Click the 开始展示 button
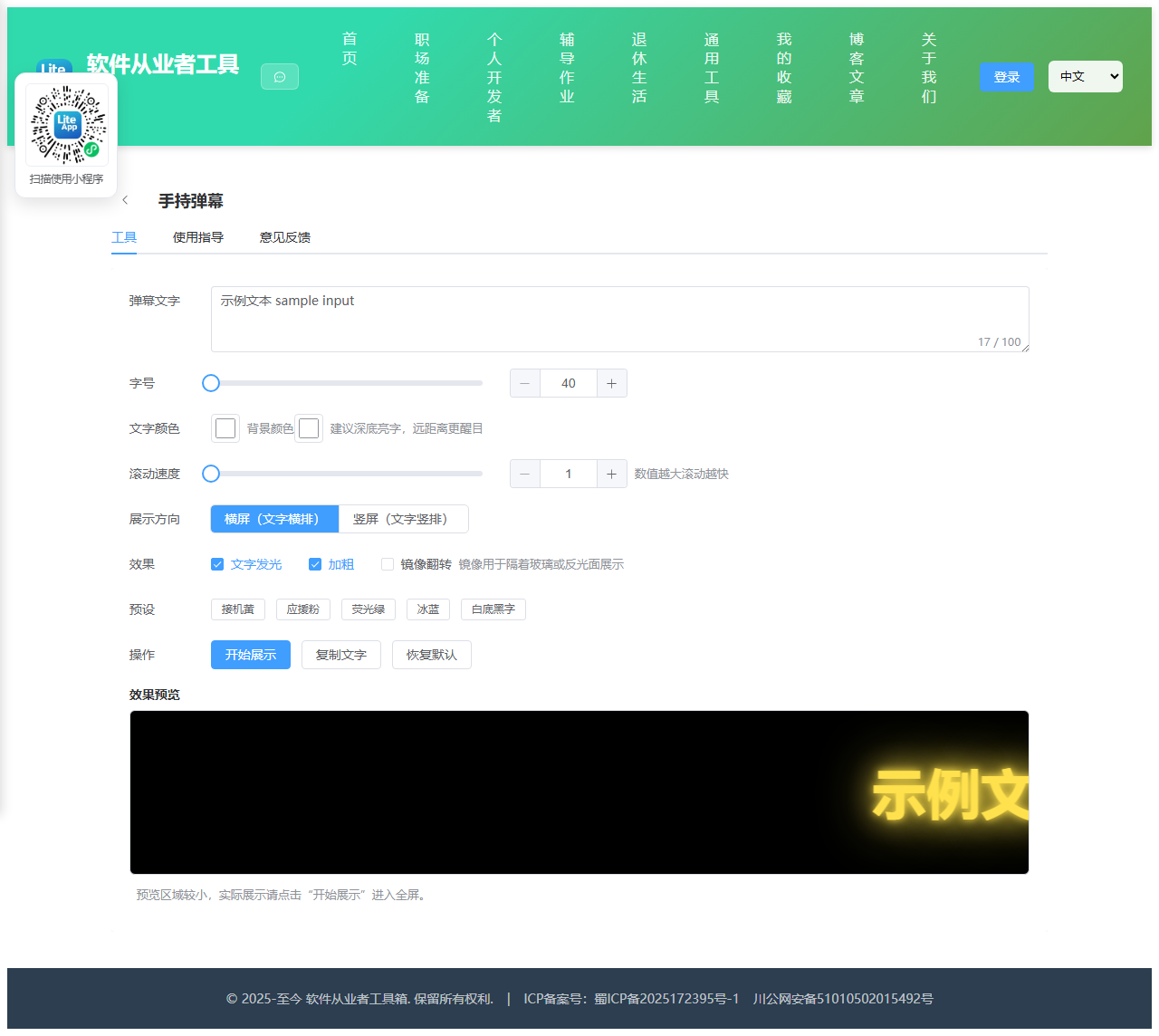This screenshot has width=1159, height=1036. pyautogui.click(x=251, y=655)
